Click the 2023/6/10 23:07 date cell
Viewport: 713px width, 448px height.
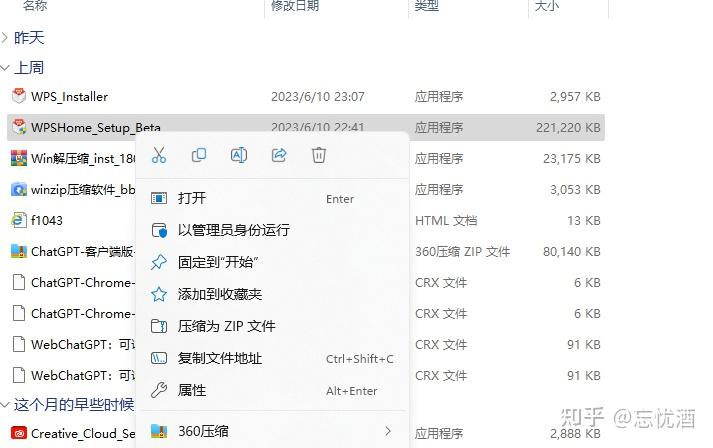coord(318,97)
